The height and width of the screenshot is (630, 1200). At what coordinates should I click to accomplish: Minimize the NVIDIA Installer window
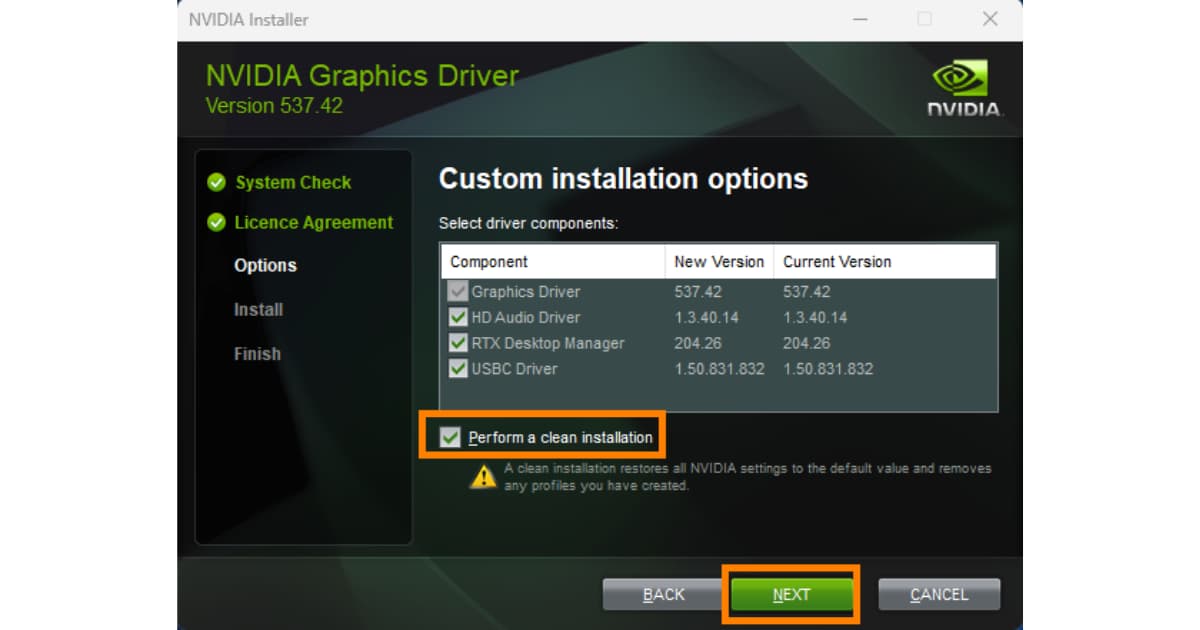pyautogui.click(x=859, y=19)
